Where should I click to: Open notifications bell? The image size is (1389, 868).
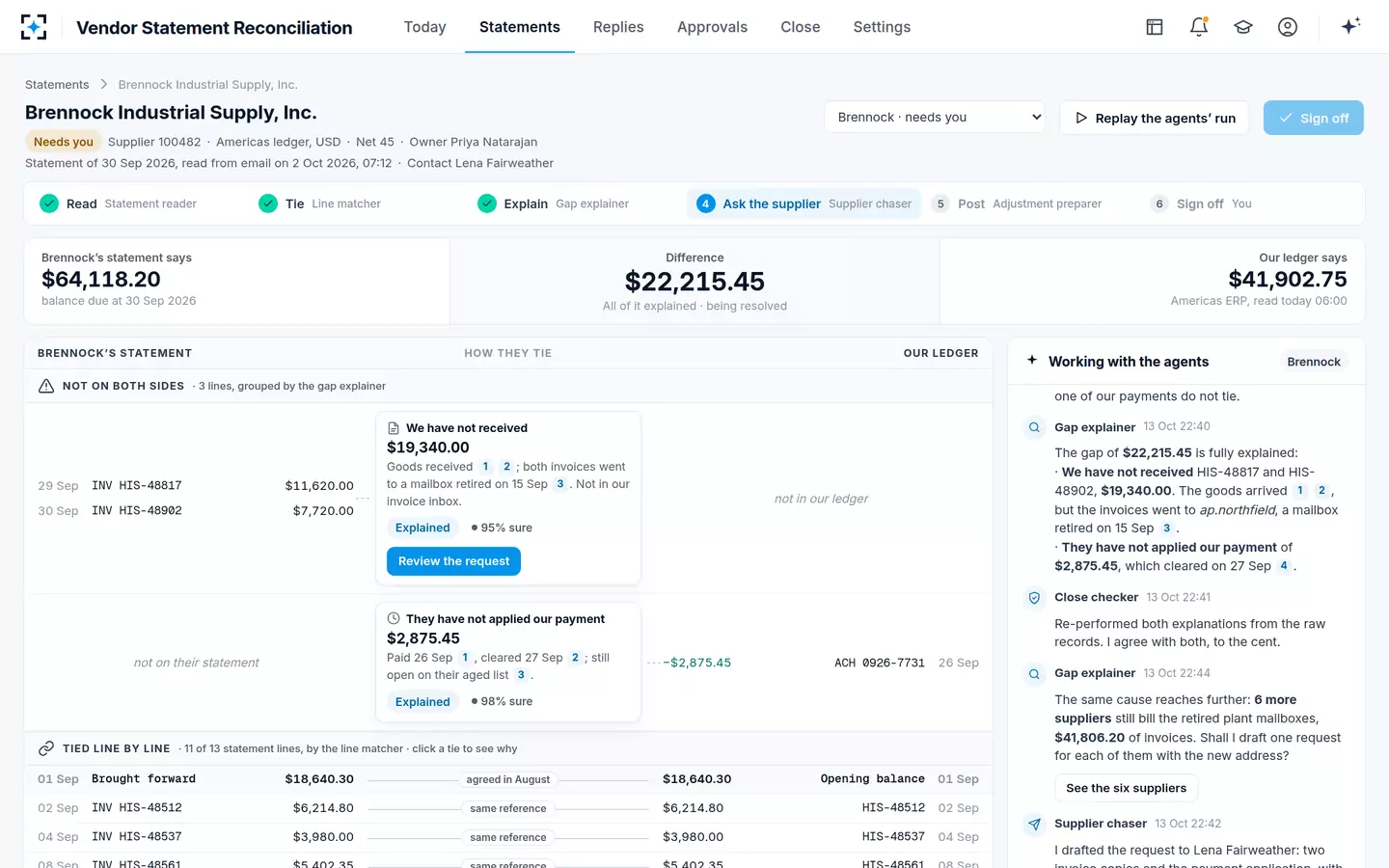click(x=1199, y=27)
